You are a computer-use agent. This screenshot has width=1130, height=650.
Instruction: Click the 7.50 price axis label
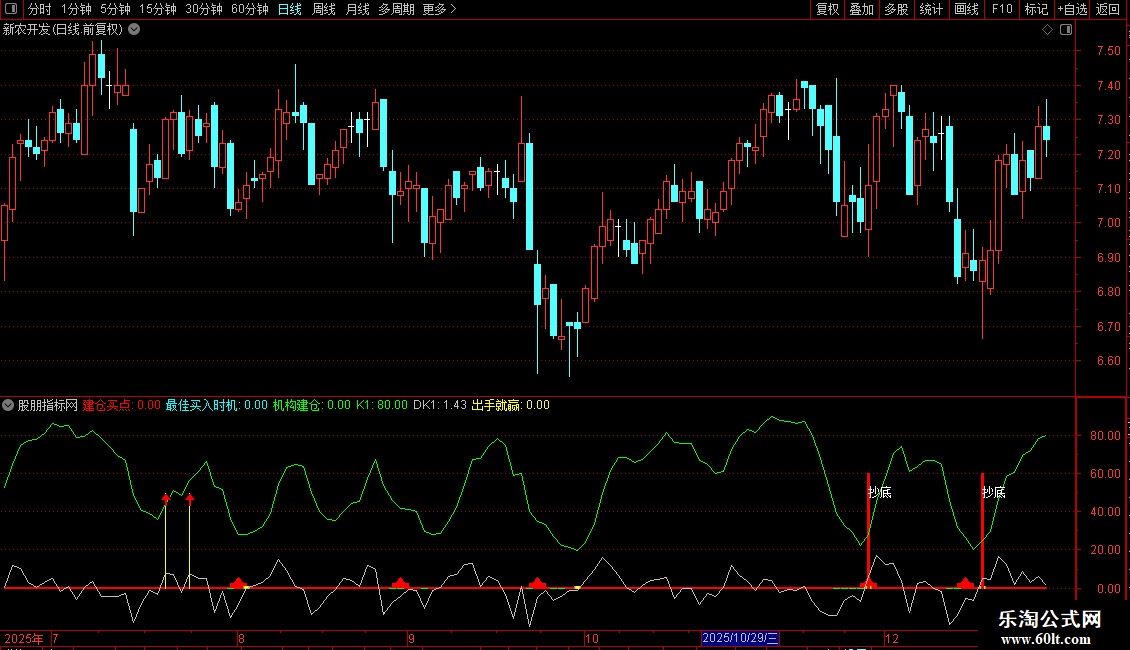[1108, 50]
